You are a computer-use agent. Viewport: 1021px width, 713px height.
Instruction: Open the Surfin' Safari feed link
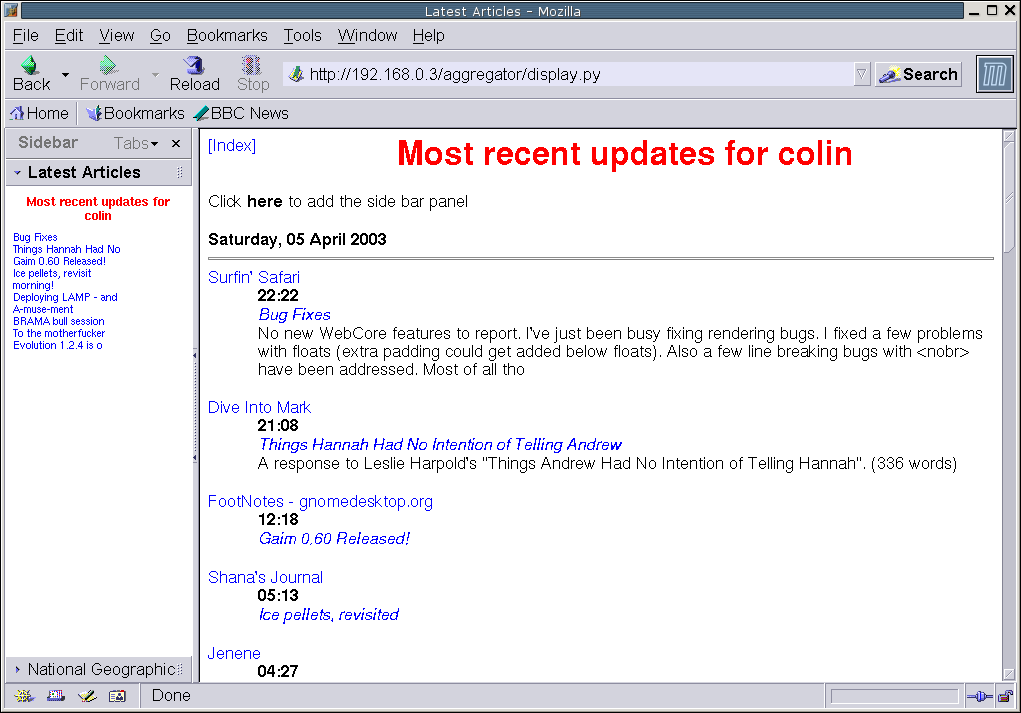pyautogui.click(x=253, y=277)
